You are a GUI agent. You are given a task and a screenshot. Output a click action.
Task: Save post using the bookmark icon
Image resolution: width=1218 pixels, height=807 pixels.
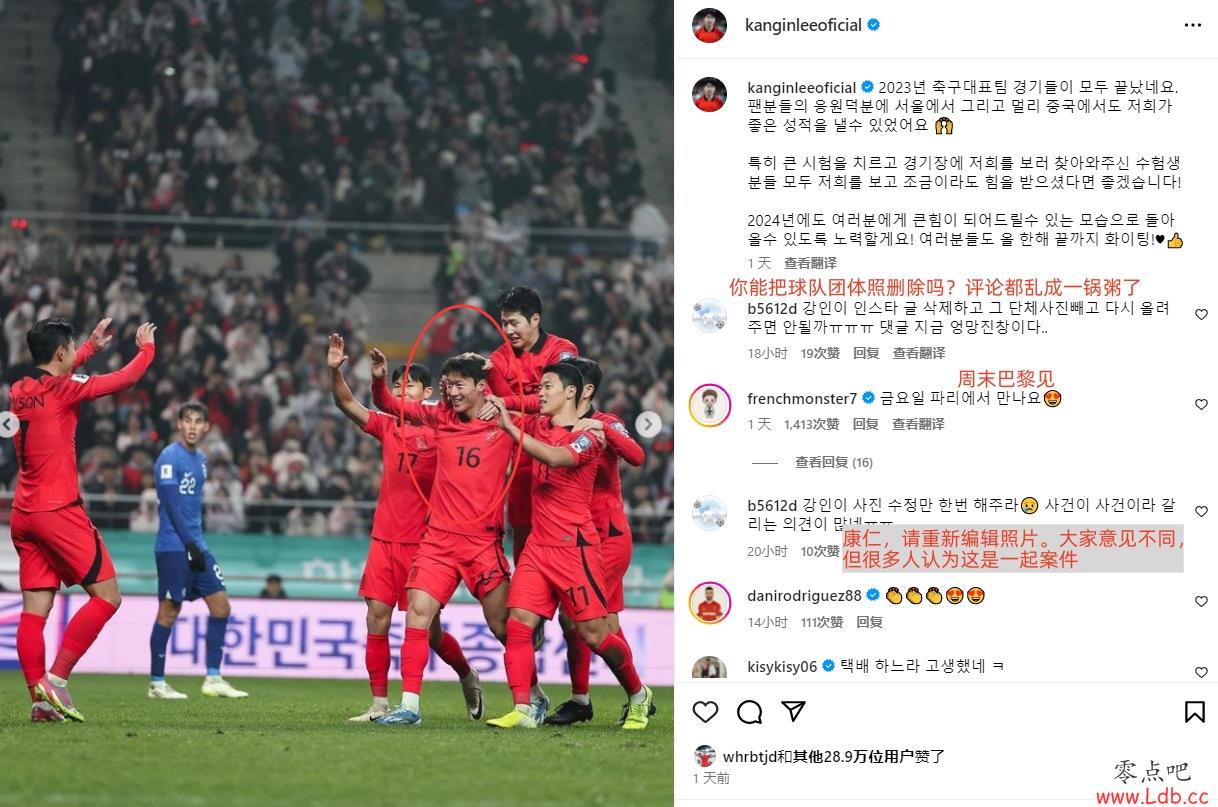tap(1194, 712)
